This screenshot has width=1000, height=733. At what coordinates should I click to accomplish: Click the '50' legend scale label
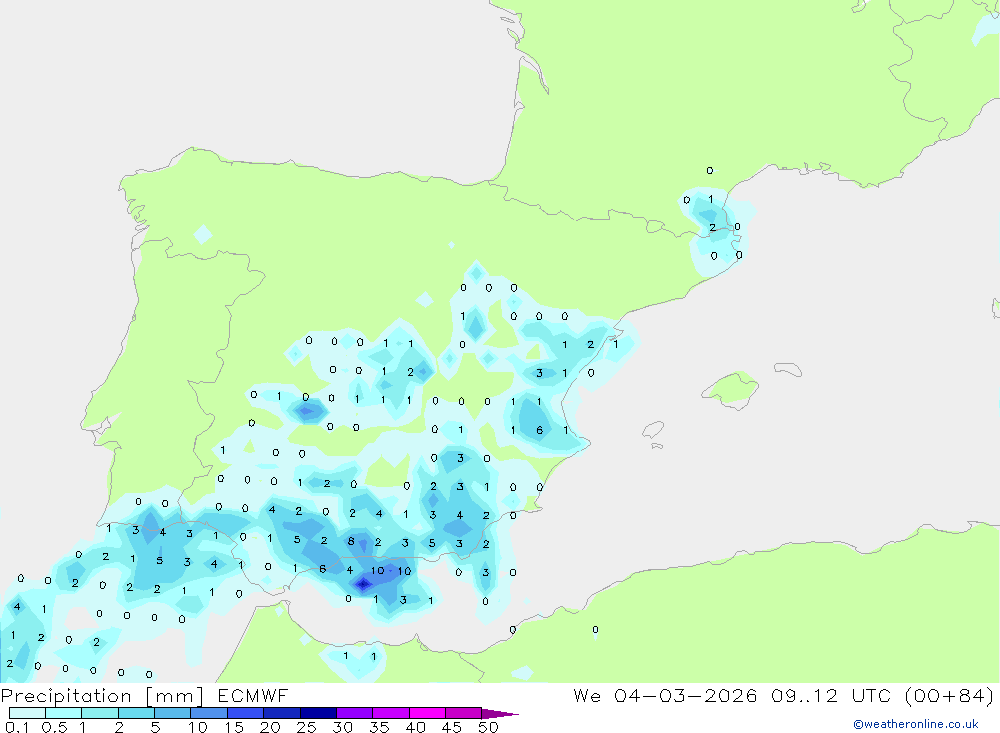tap(488, 727)
